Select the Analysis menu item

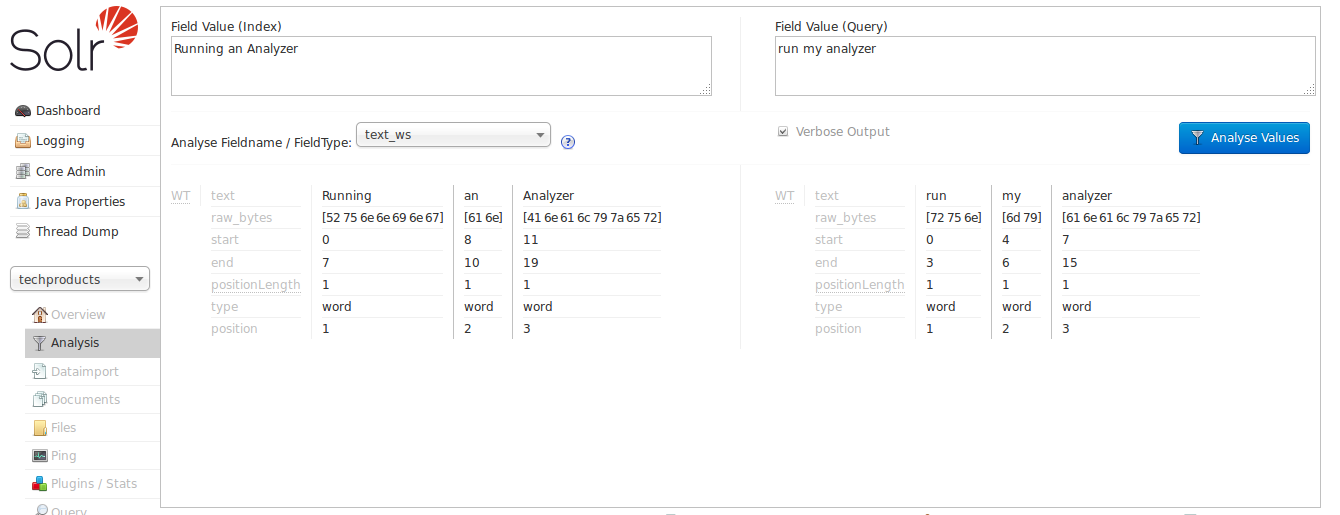point(75,343)
